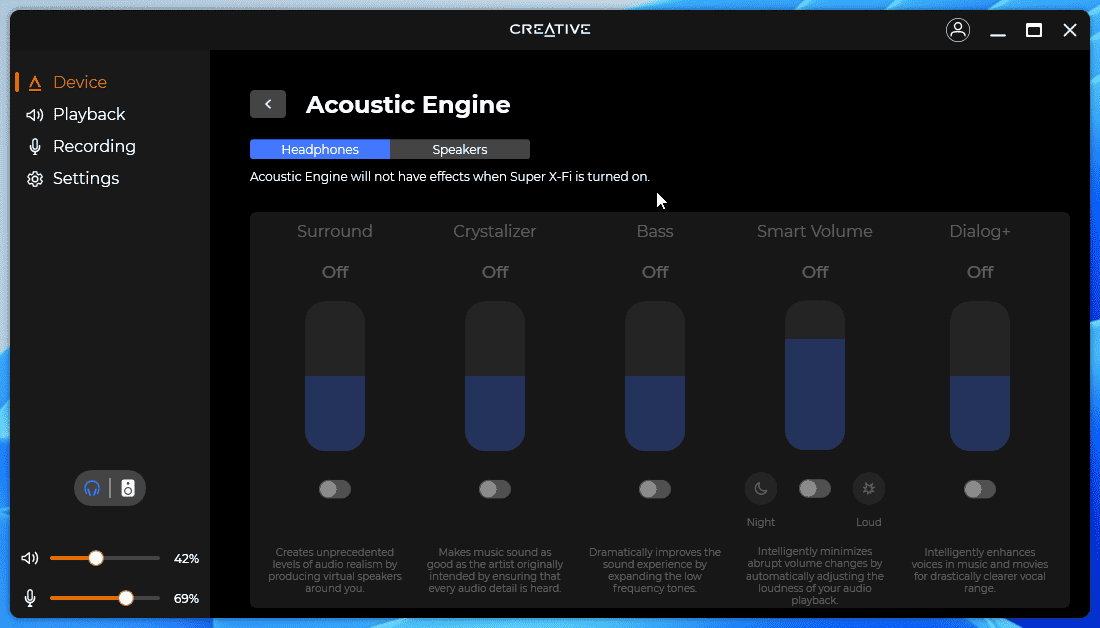Click the Smart Volume level bar
The width and height of the screenshot is (1100, 628).
(815, 376)
